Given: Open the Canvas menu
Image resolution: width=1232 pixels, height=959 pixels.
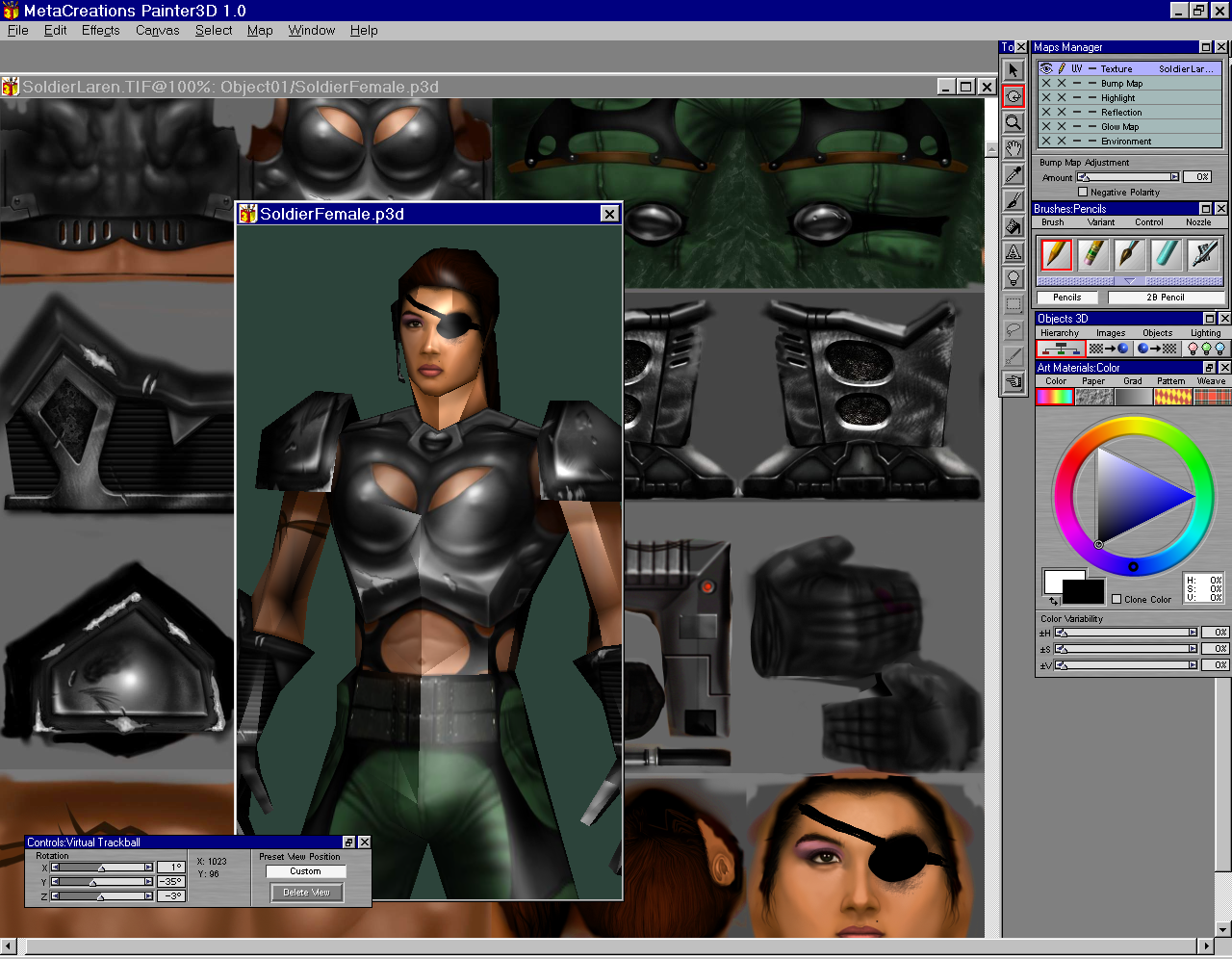Looking at the screenshot, I should click(x=157, y=30).
